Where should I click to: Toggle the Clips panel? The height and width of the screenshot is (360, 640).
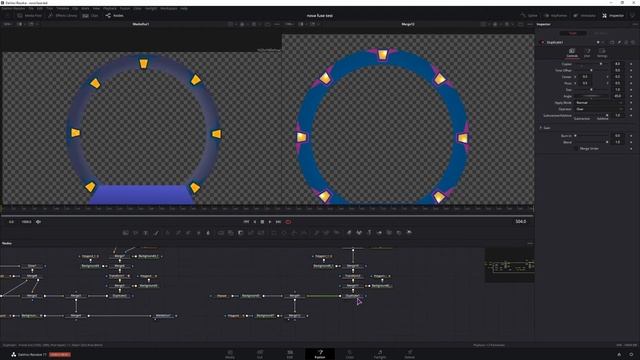pos(91,16)
